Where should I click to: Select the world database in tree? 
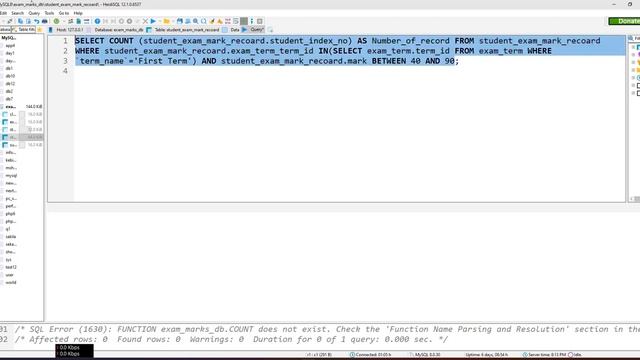point(11,282)
